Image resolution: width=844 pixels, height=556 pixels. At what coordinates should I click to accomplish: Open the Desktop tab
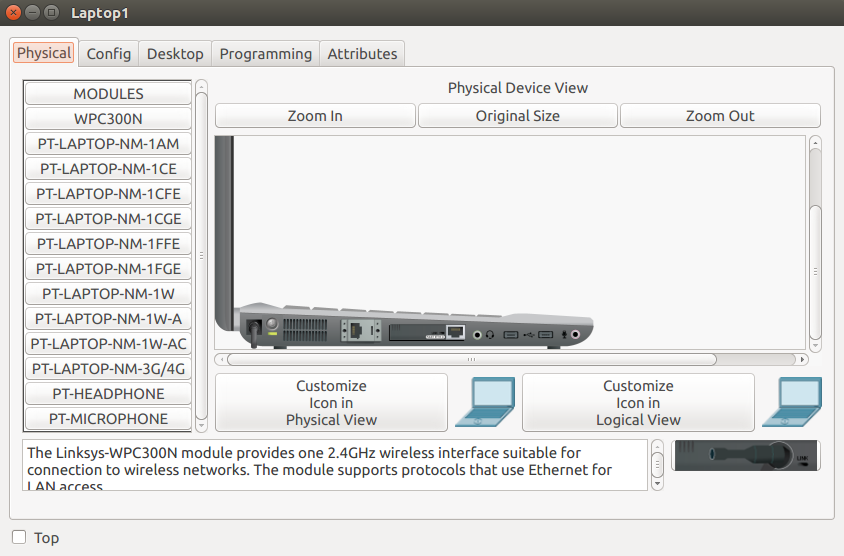pyautogui.click(x=175, y=54)
